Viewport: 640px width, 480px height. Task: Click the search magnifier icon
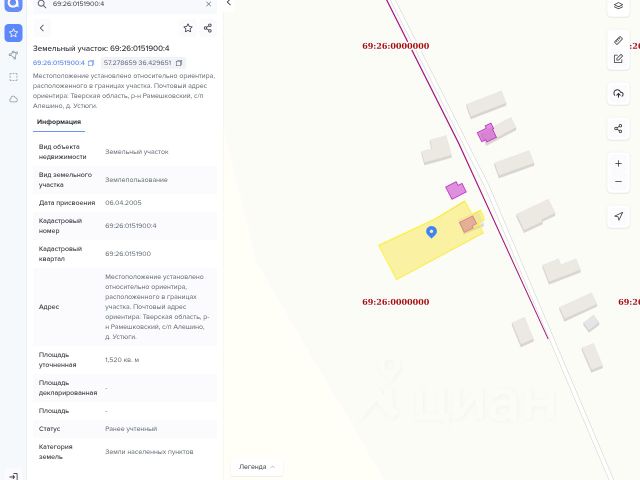[42, 4]
